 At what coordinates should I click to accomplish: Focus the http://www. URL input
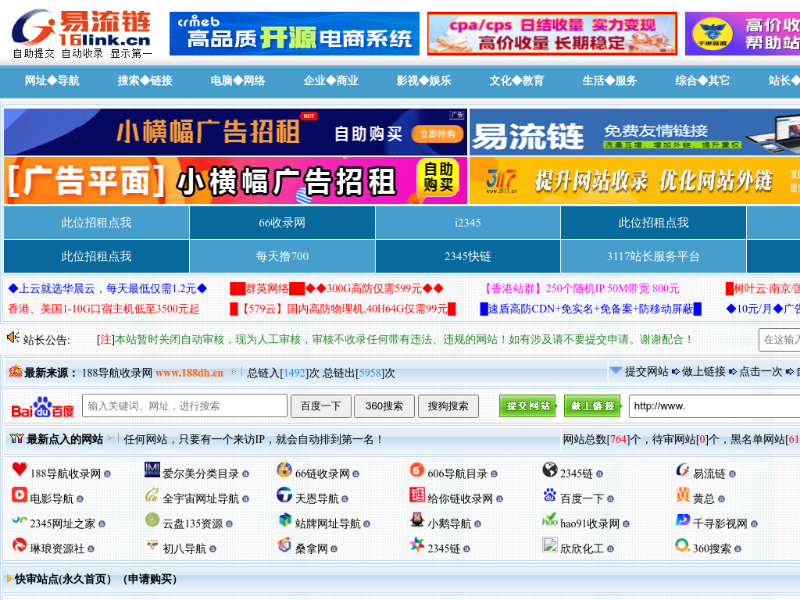coord(714,406)
